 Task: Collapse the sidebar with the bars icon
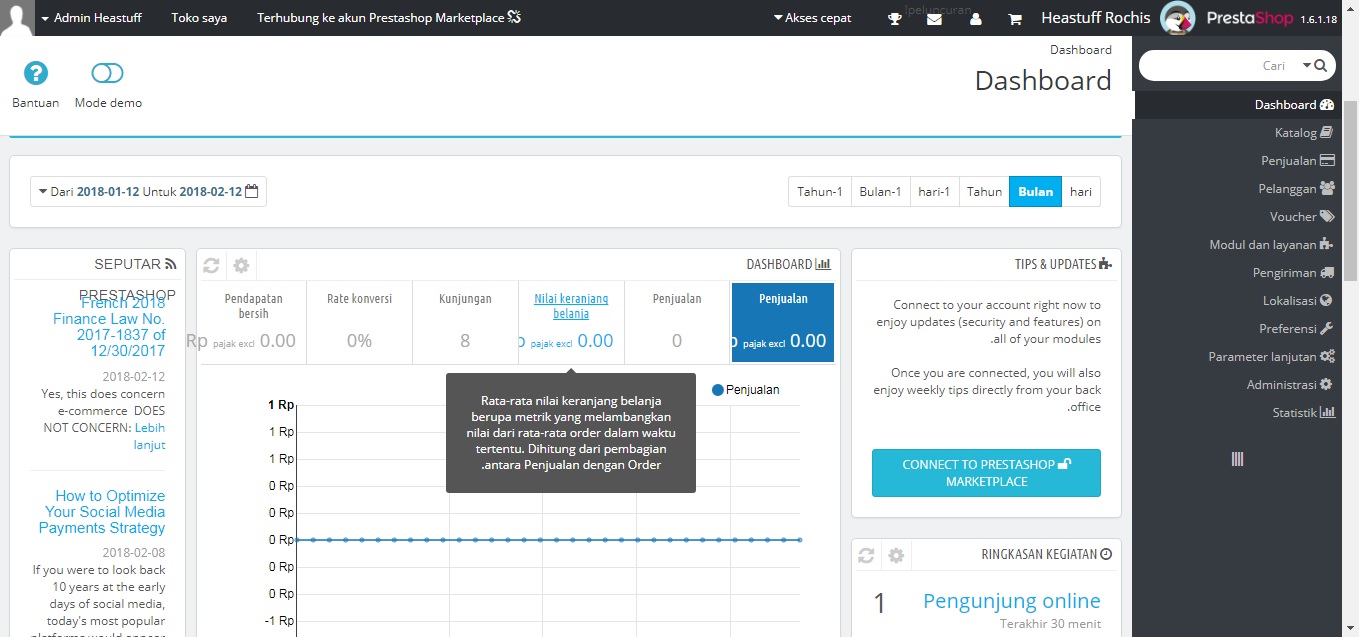(x=1237, y=459)
